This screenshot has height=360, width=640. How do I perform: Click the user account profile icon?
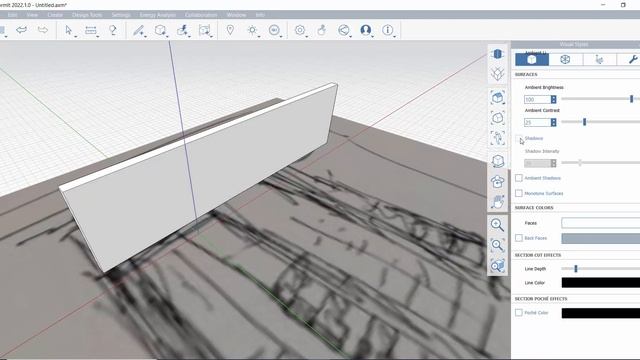tap(366, 30)
